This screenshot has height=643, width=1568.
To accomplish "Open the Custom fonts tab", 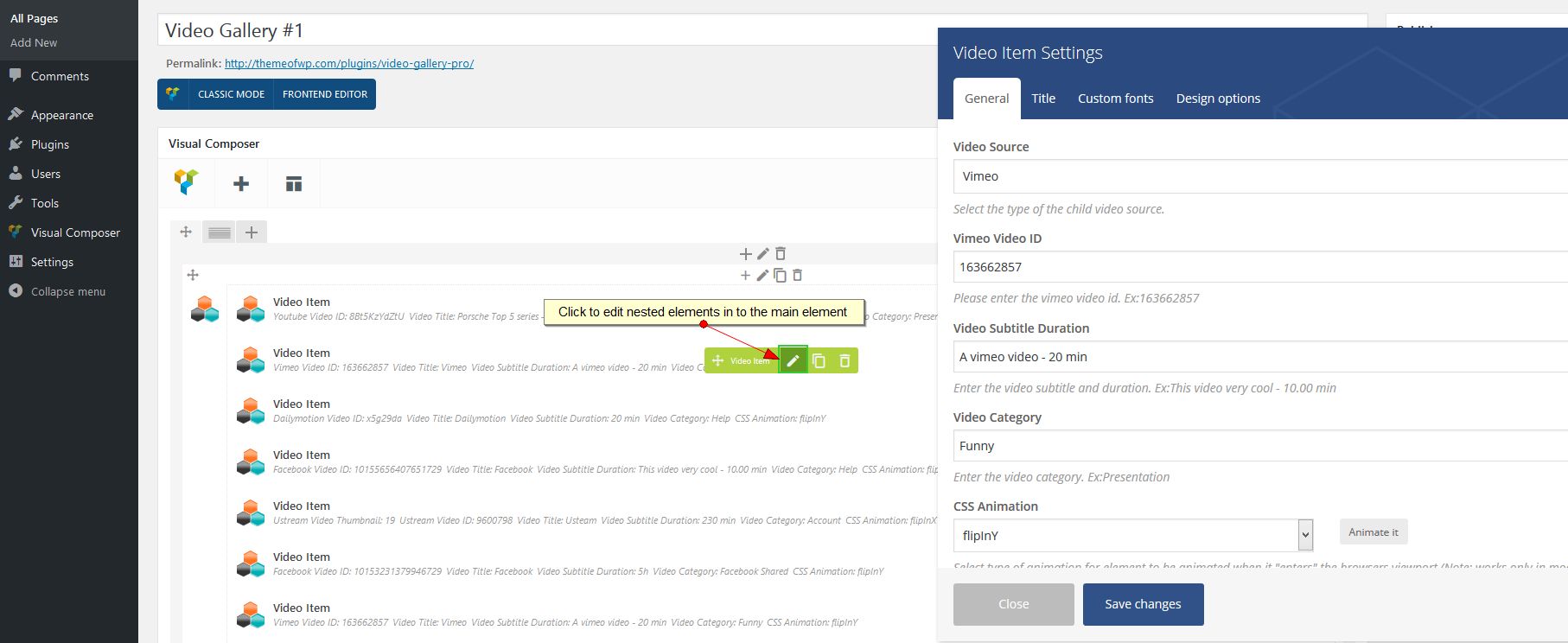I will pyautogui.click(x=1115, y=99).
